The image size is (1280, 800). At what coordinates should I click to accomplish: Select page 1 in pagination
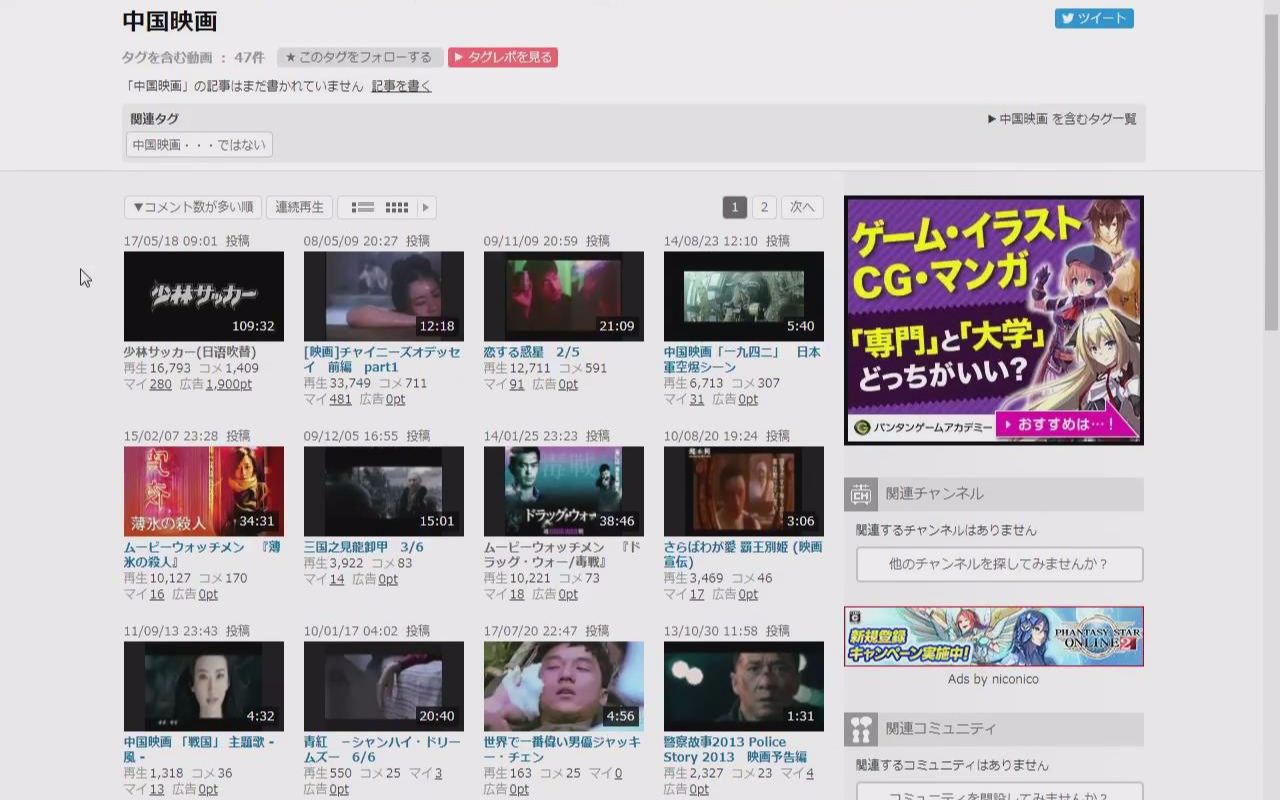pyautogui.click(x=734, y=207)
